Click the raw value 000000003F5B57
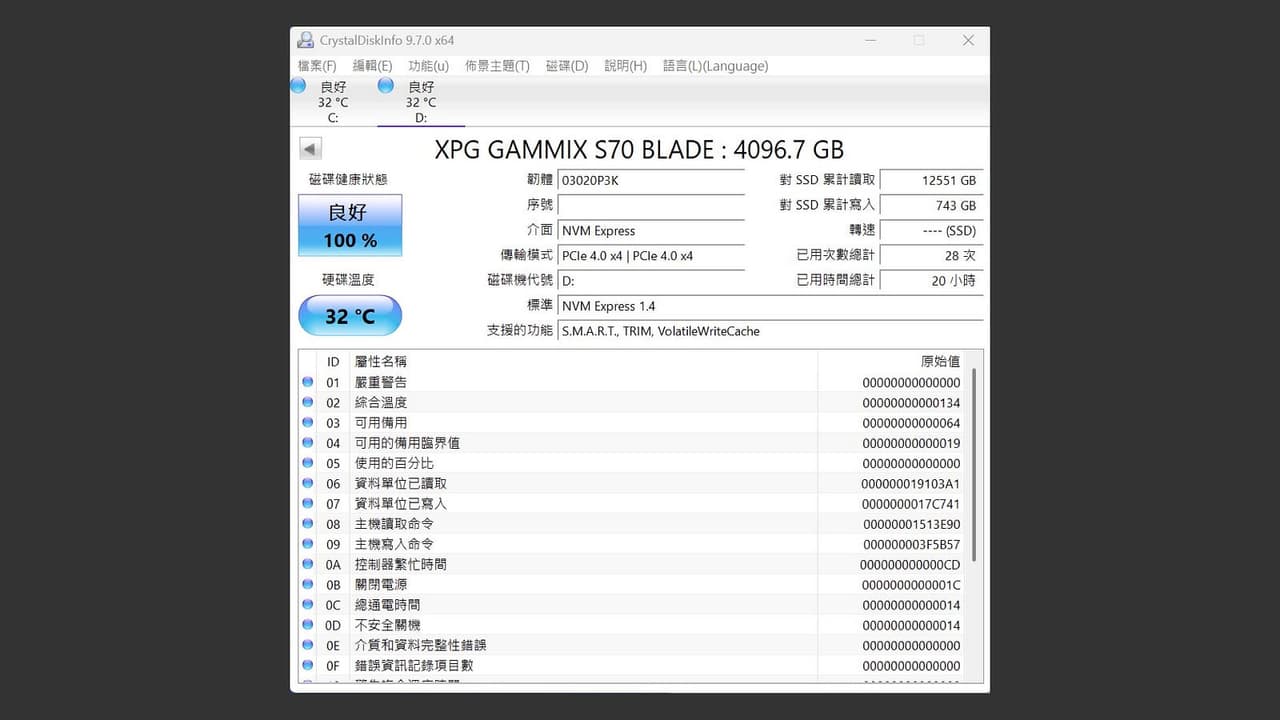Viewport: 1280px width, 720px height. tap(911, 544)
